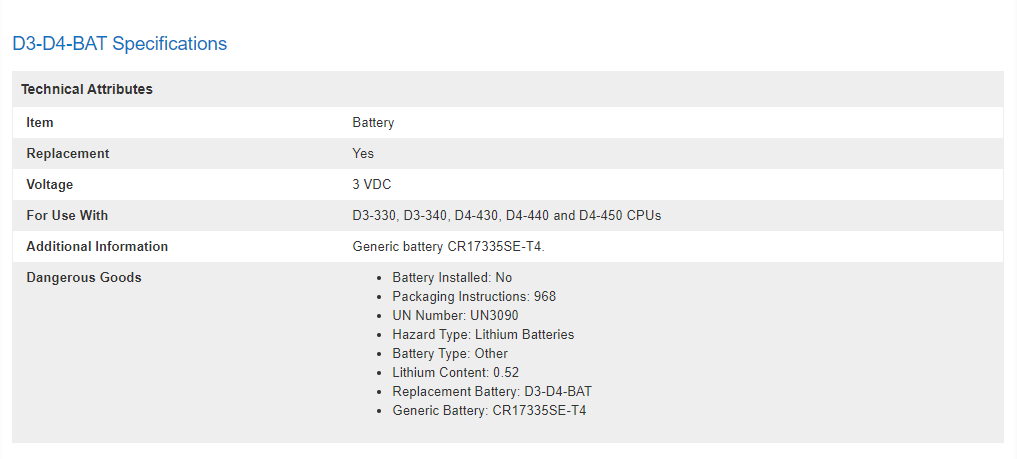Click the For Use With label

pos(67,216)
